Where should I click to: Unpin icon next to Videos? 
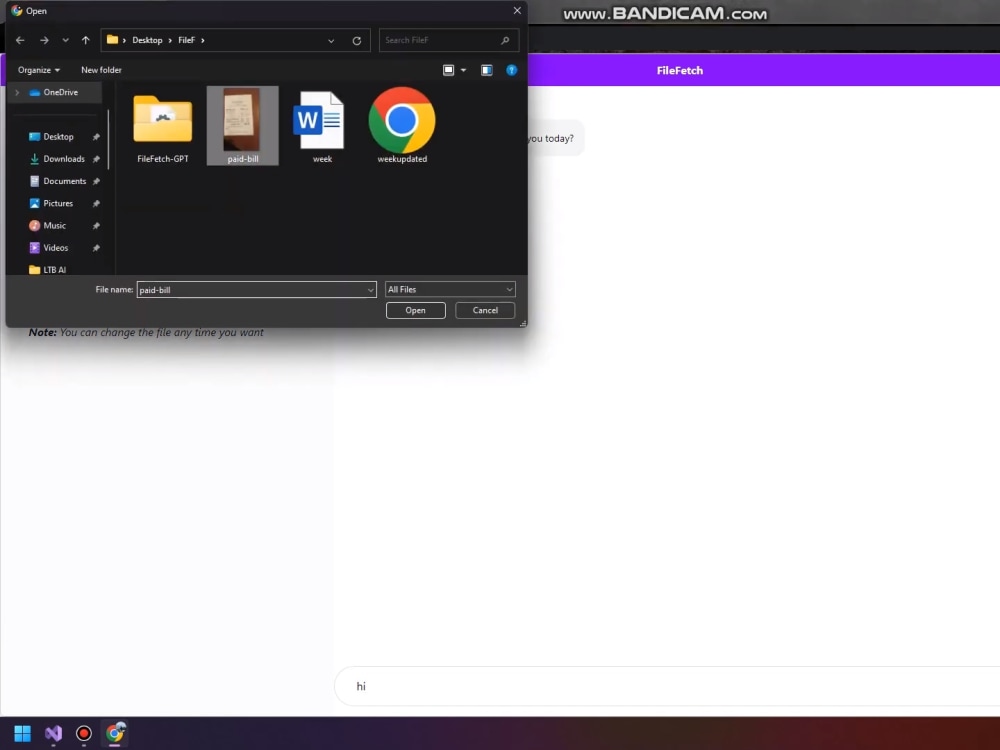[96, 249]
